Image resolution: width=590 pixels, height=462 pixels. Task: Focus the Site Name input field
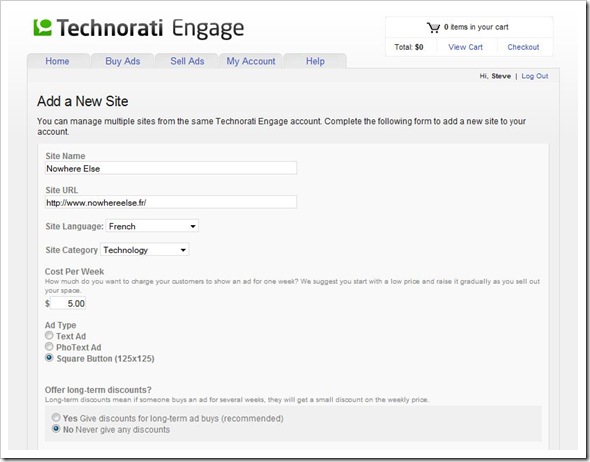[x=171, y=168]
